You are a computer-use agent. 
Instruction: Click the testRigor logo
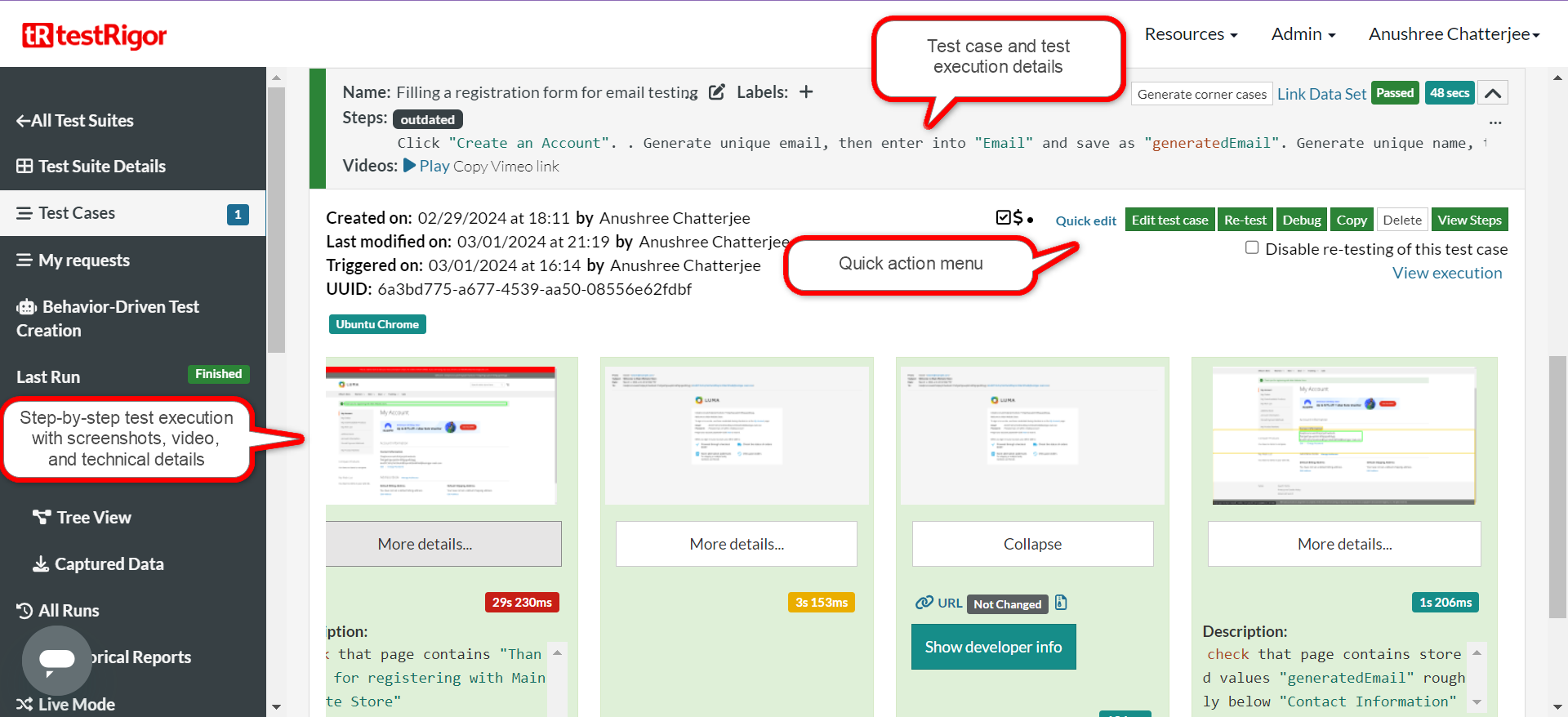(x=94, y=35)
